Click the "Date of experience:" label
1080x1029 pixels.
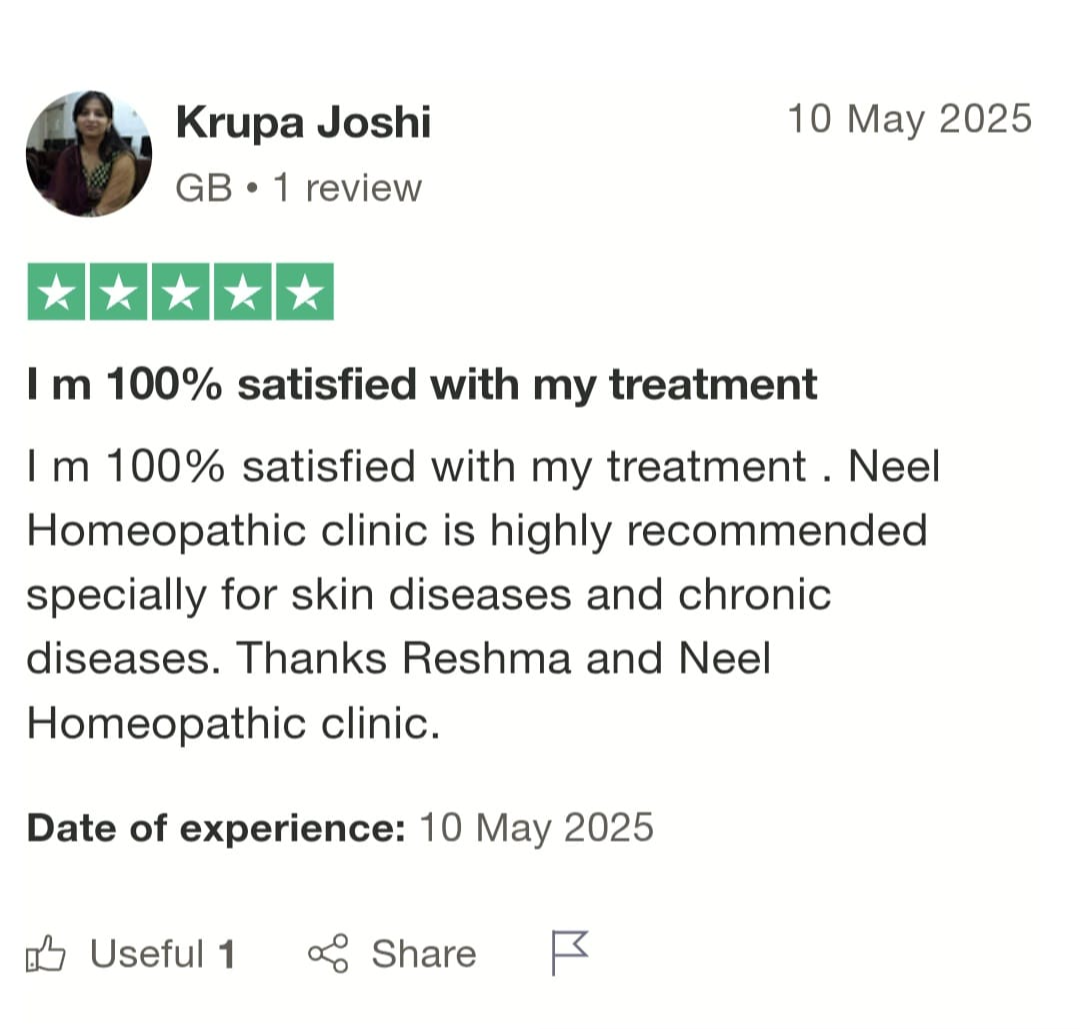pyautogui.click(x=215, y=828)
